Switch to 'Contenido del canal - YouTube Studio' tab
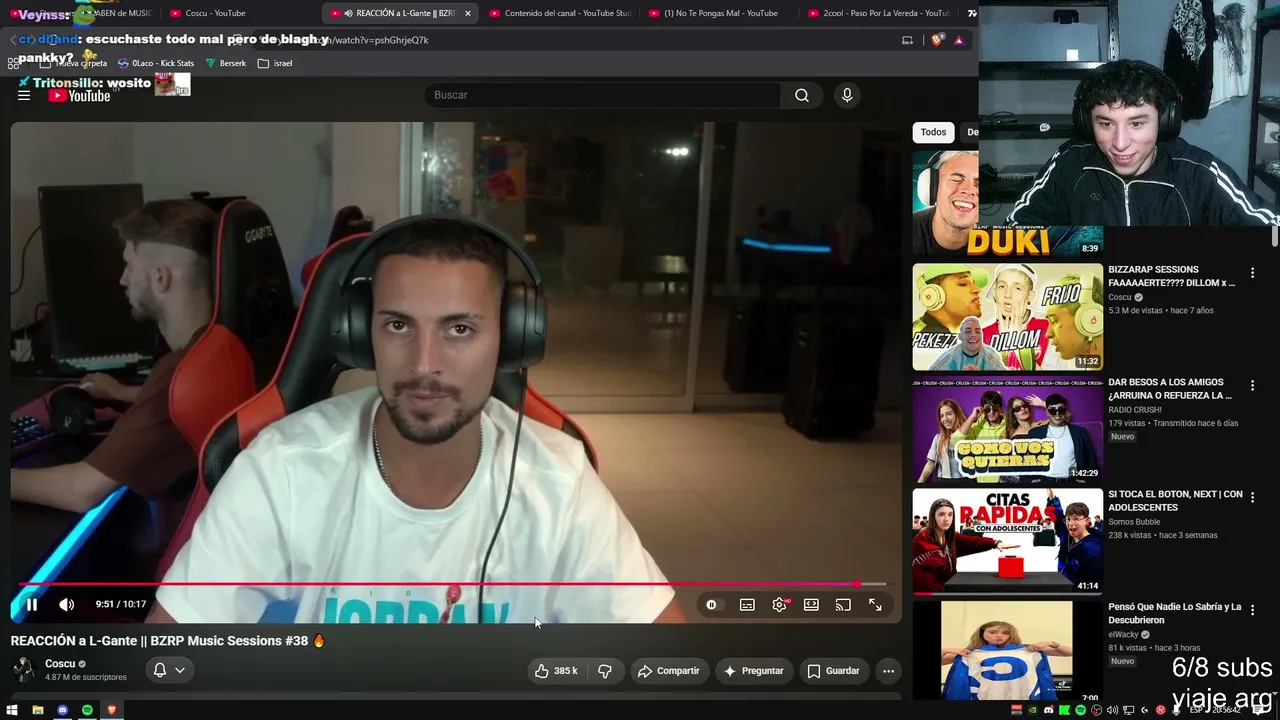1280x720 pixels. pyautogui.click(x=560, y=13)
